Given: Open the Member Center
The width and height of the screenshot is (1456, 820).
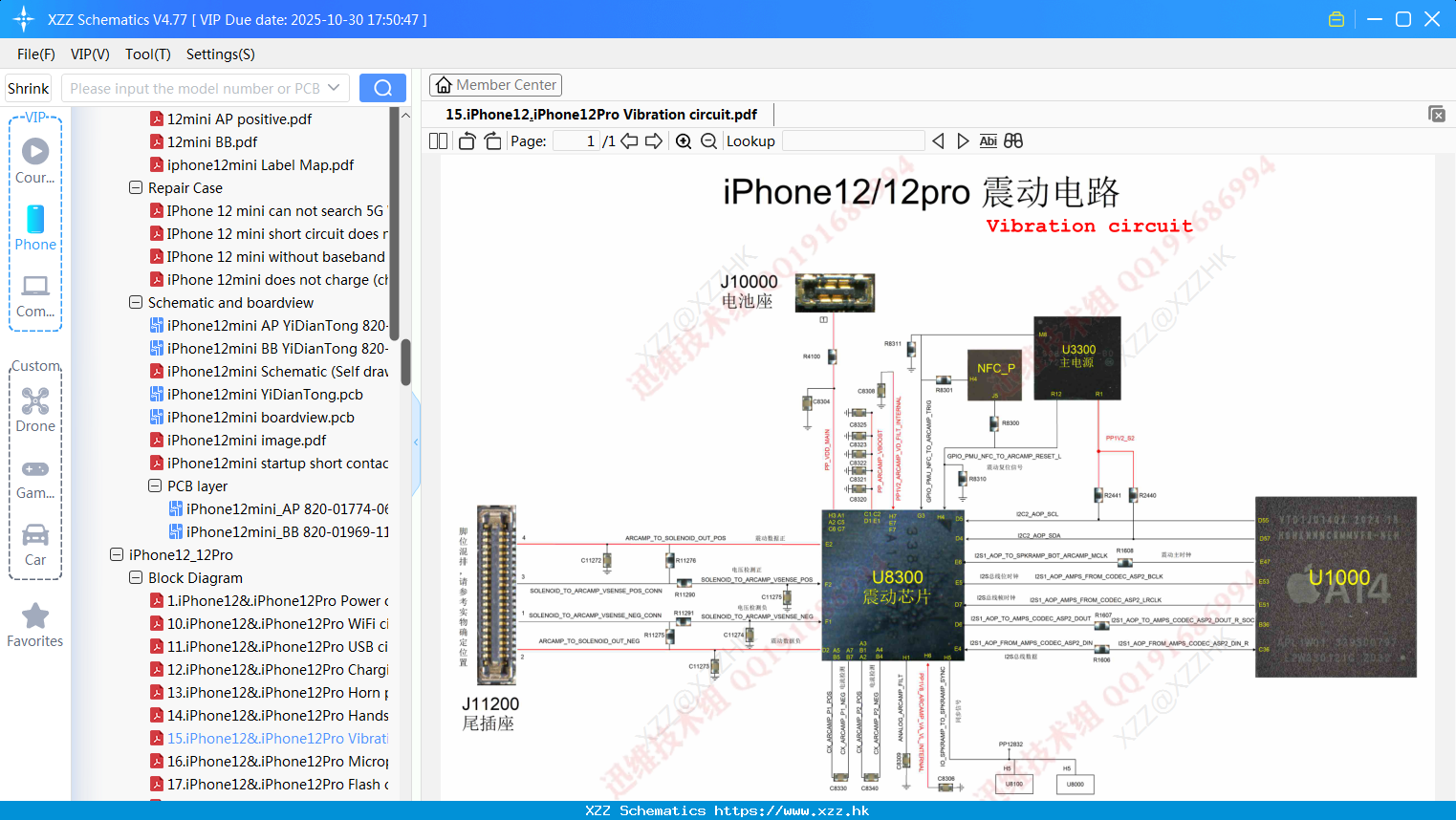Looking at the screenshot, I should coord(495,85).
